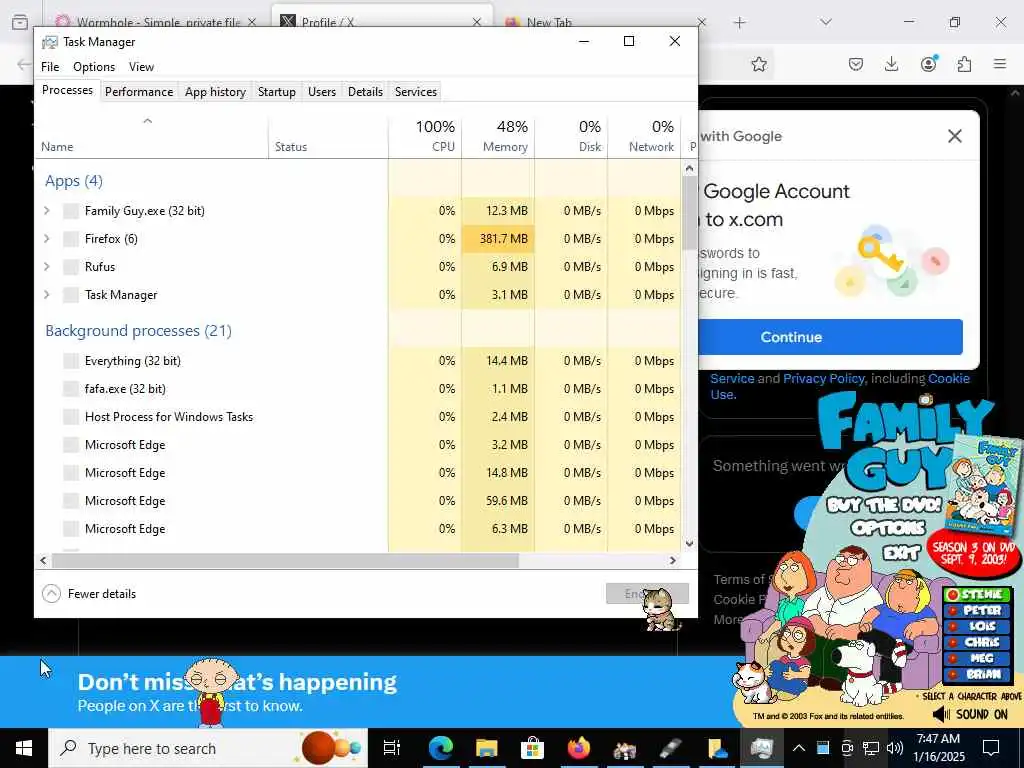This screenshot has height=768, width=1024.
Task: Switch to the Details tab
Action: coord(365,92)
